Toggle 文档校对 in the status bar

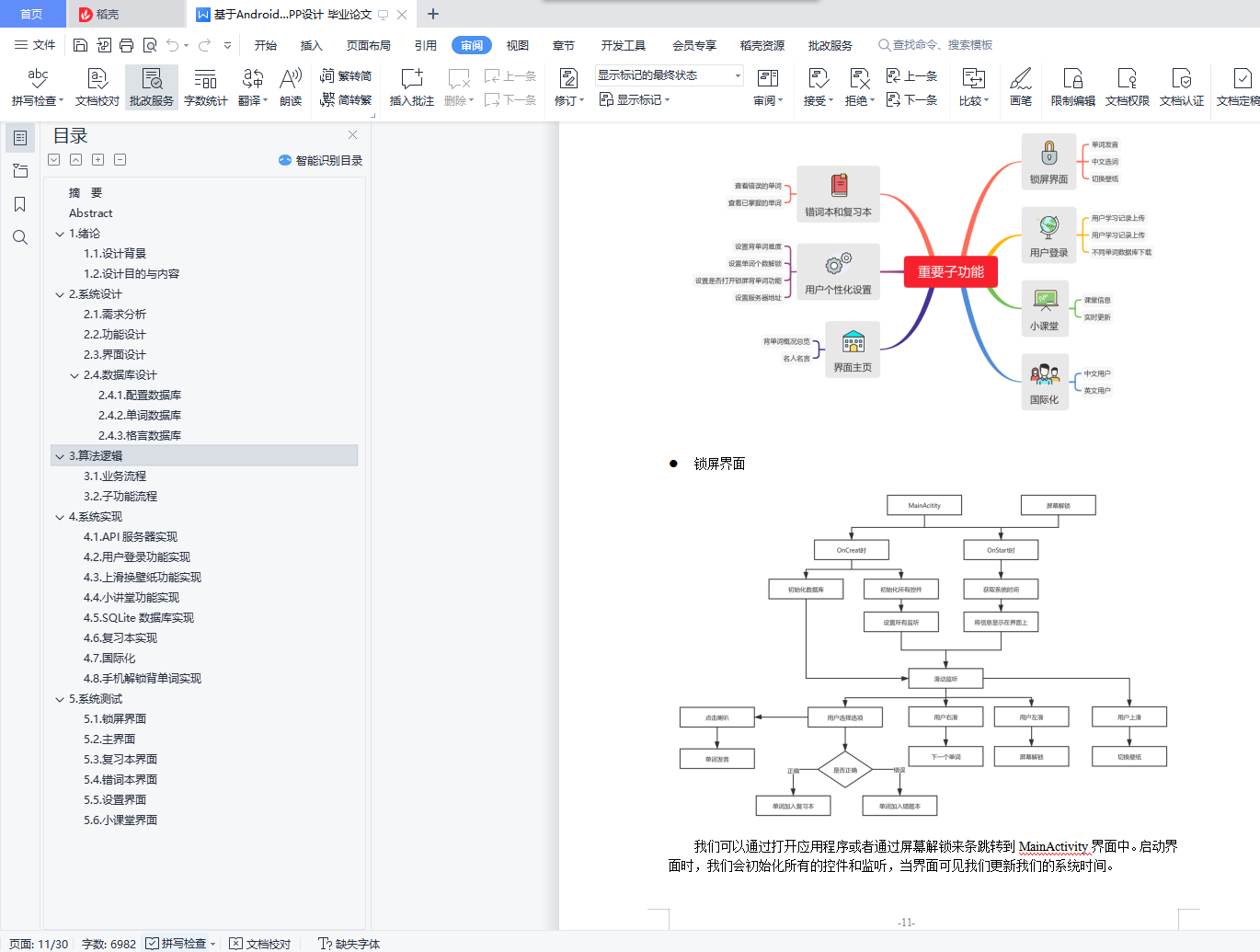(260, 944)
